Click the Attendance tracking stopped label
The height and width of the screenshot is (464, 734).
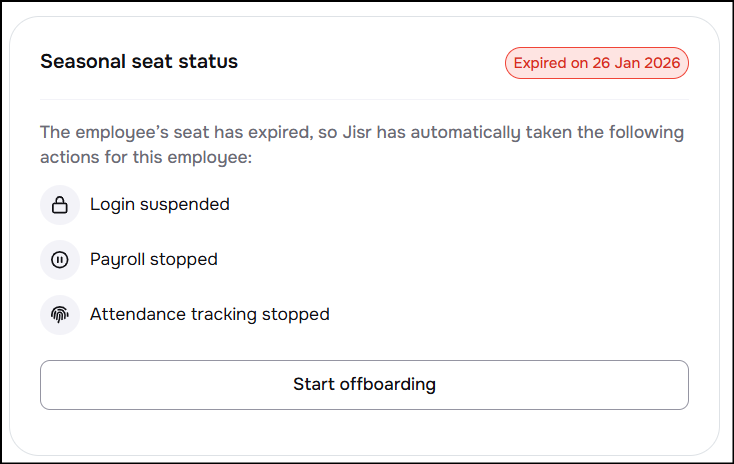pos(210,314)
